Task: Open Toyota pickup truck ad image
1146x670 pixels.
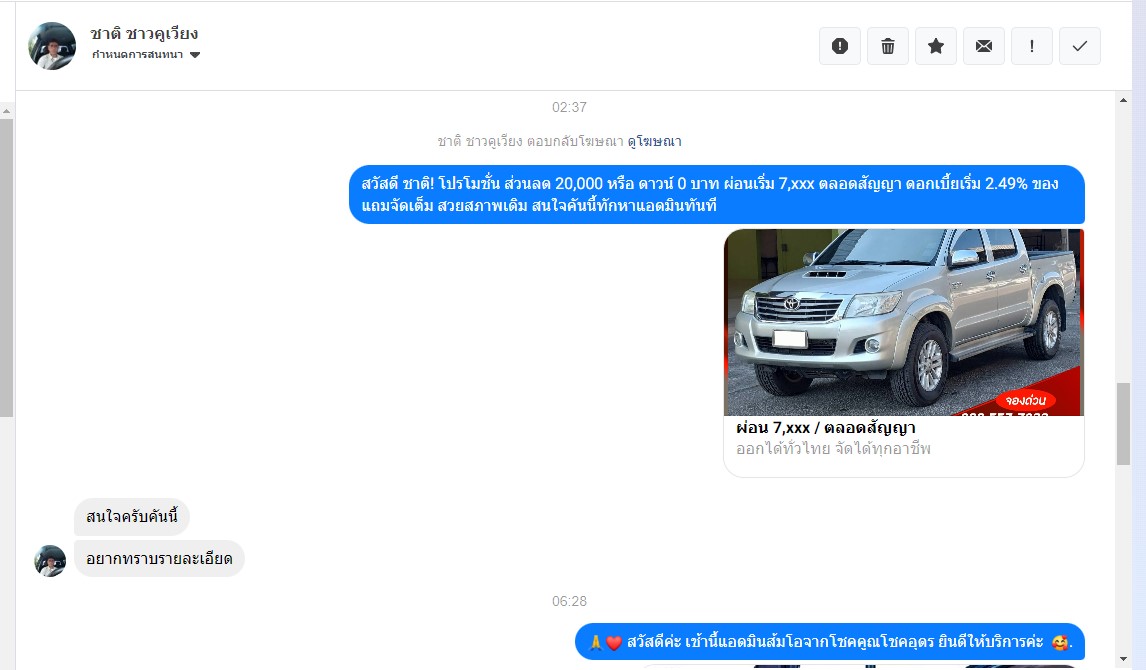Action: coord(903,322)
